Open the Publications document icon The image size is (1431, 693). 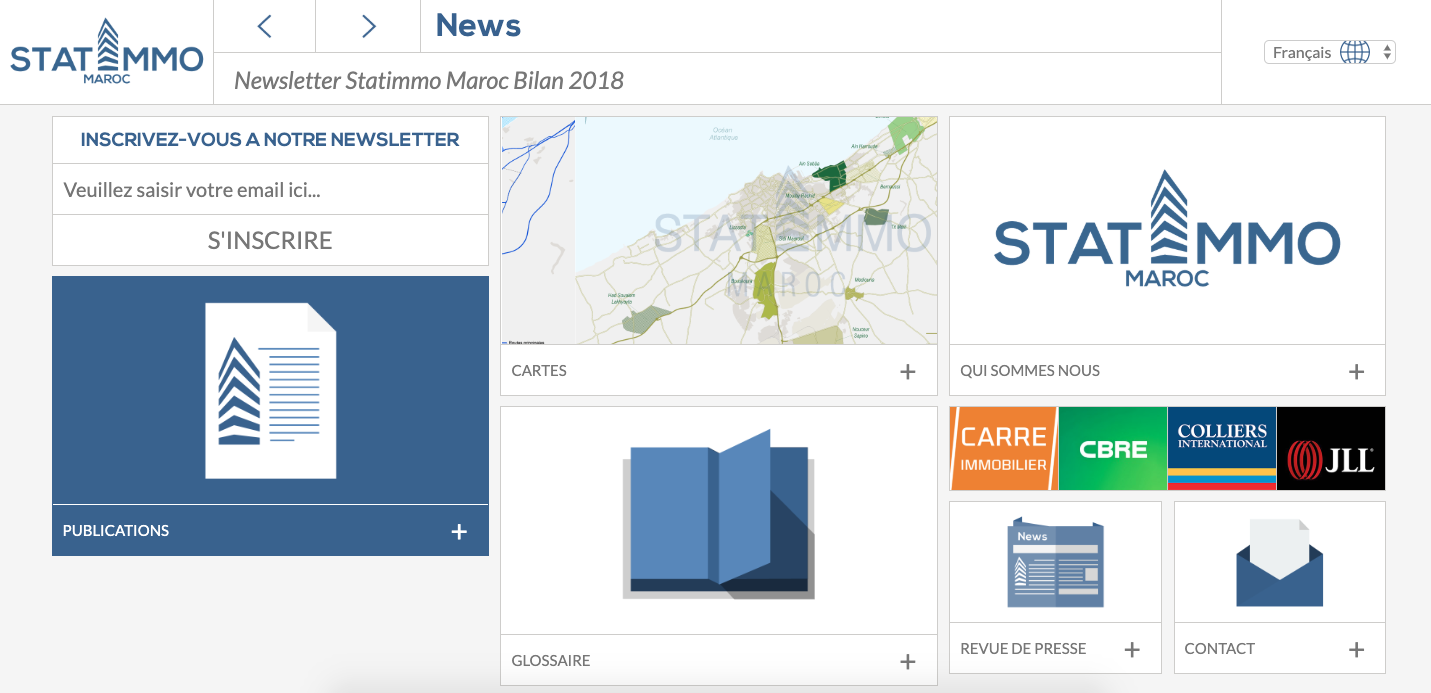pyautogui.click(x=270, y=390)
